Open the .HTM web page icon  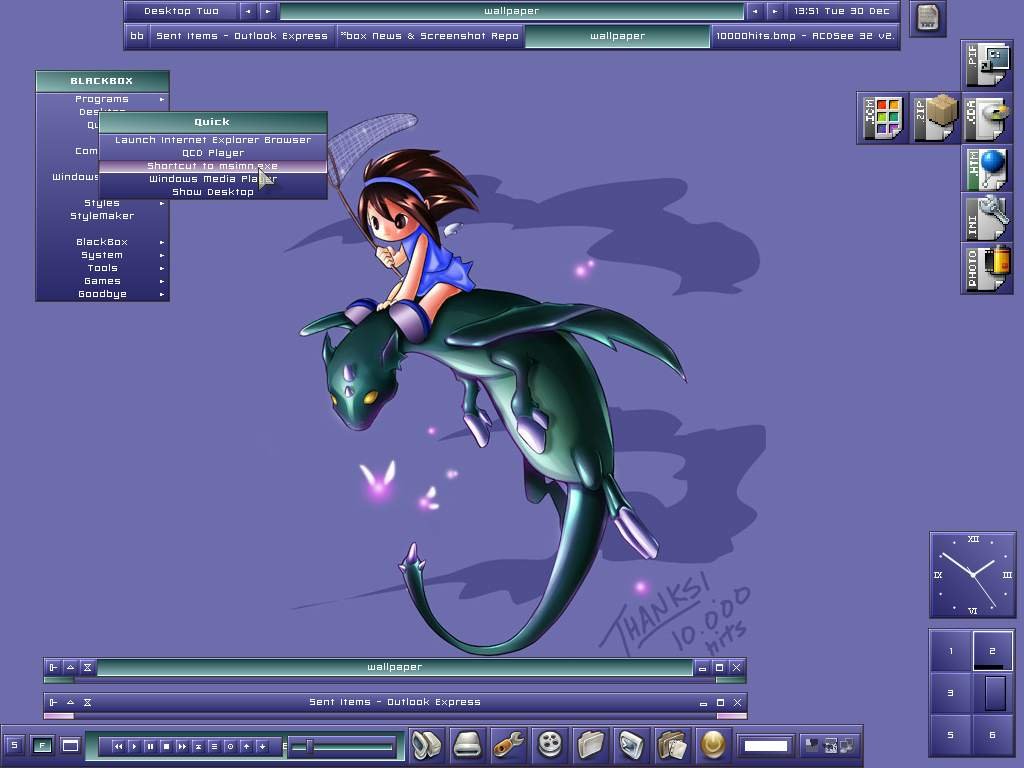(x=987, y=169)
